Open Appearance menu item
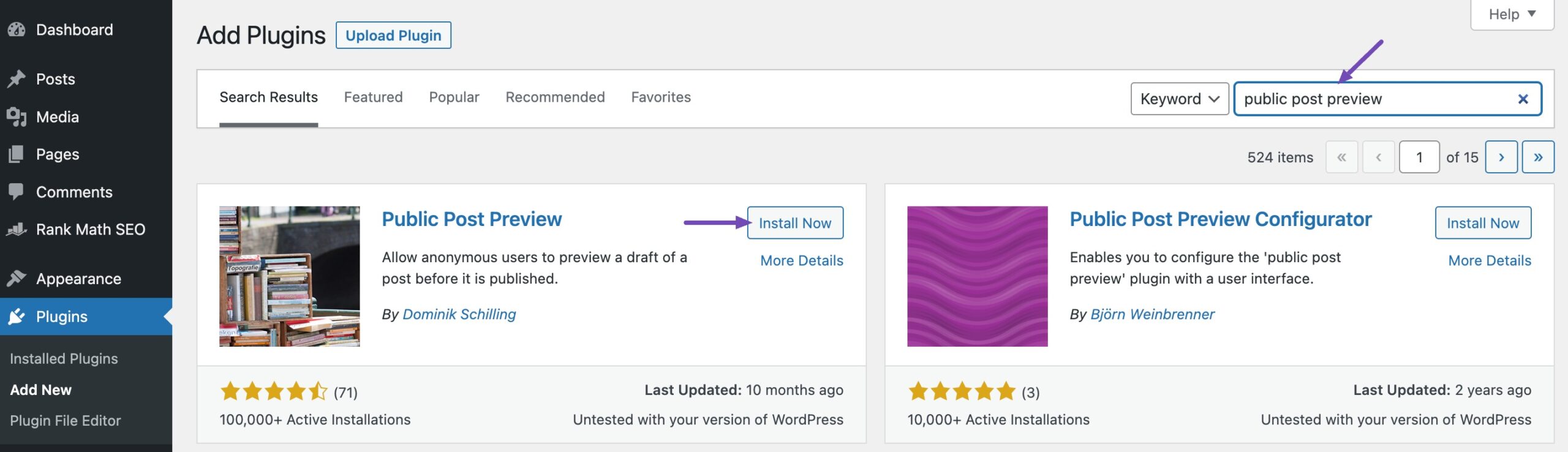 (86, 279)
